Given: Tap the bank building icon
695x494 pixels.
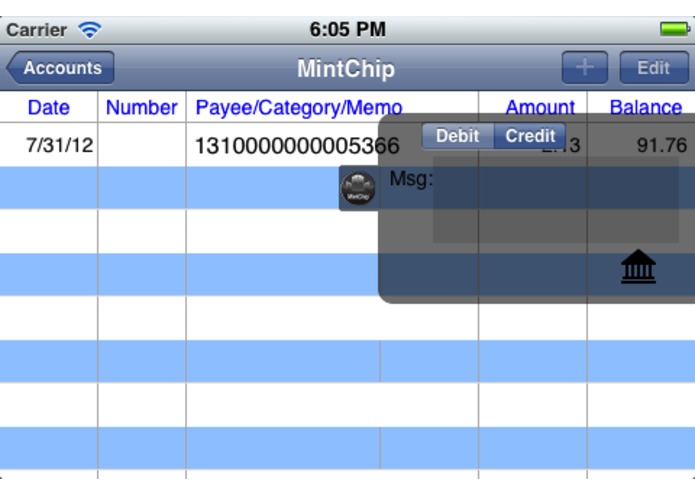Looking at the screenshot, I should (638, 266).
